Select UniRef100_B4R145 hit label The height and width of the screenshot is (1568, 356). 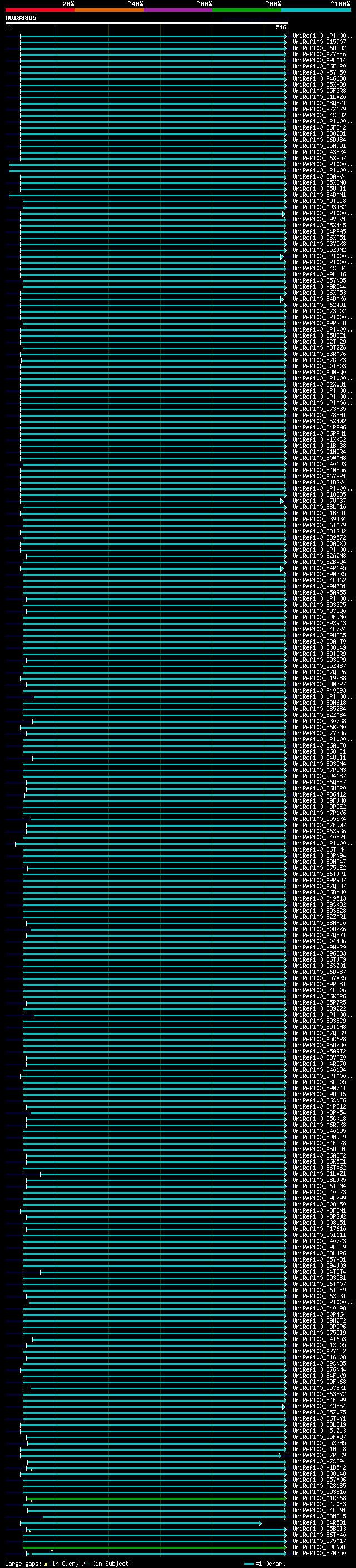tap(319, 568)
